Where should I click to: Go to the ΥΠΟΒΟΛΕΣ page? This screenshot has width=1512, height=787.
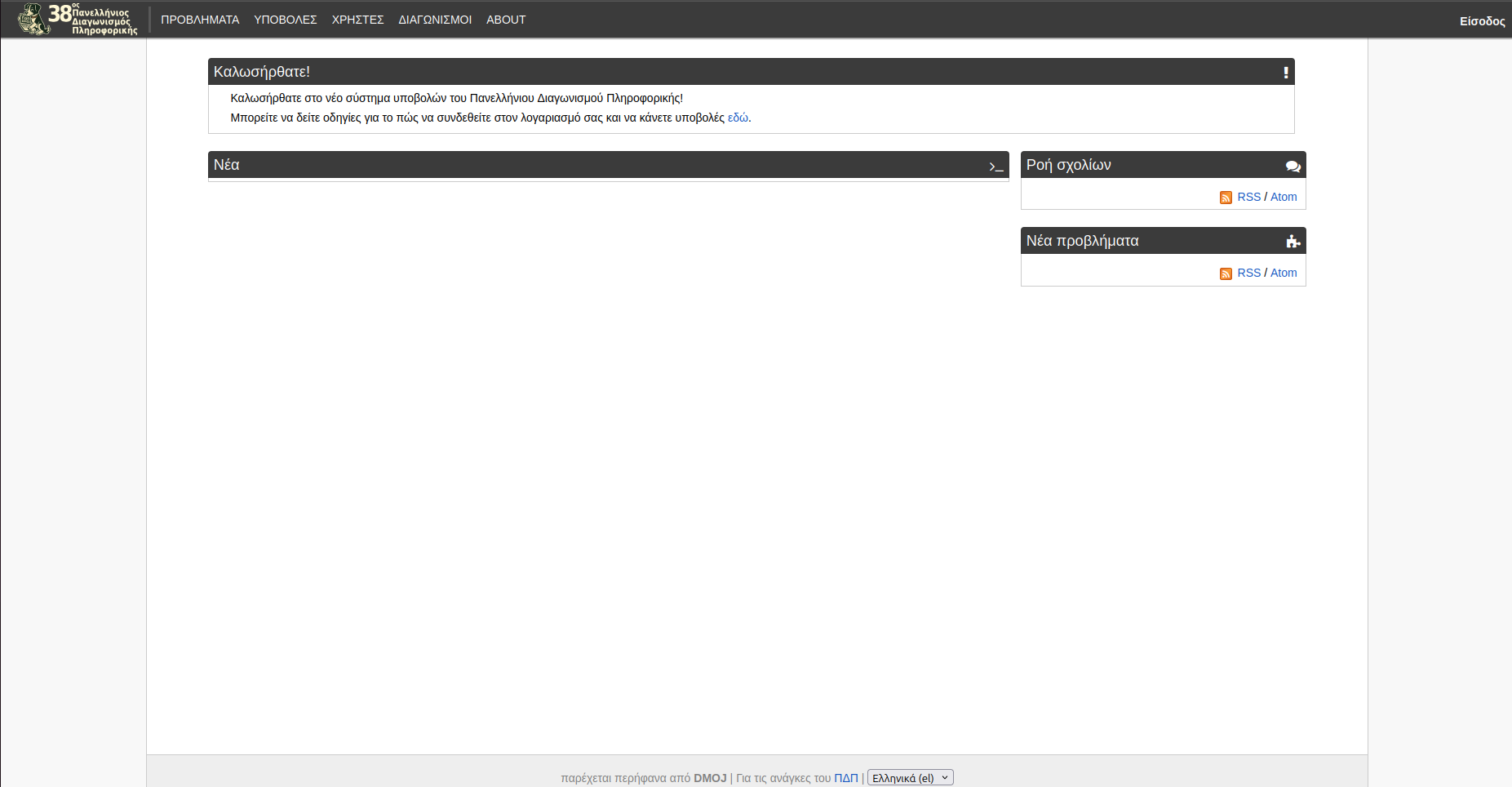[x=285, y=20]
